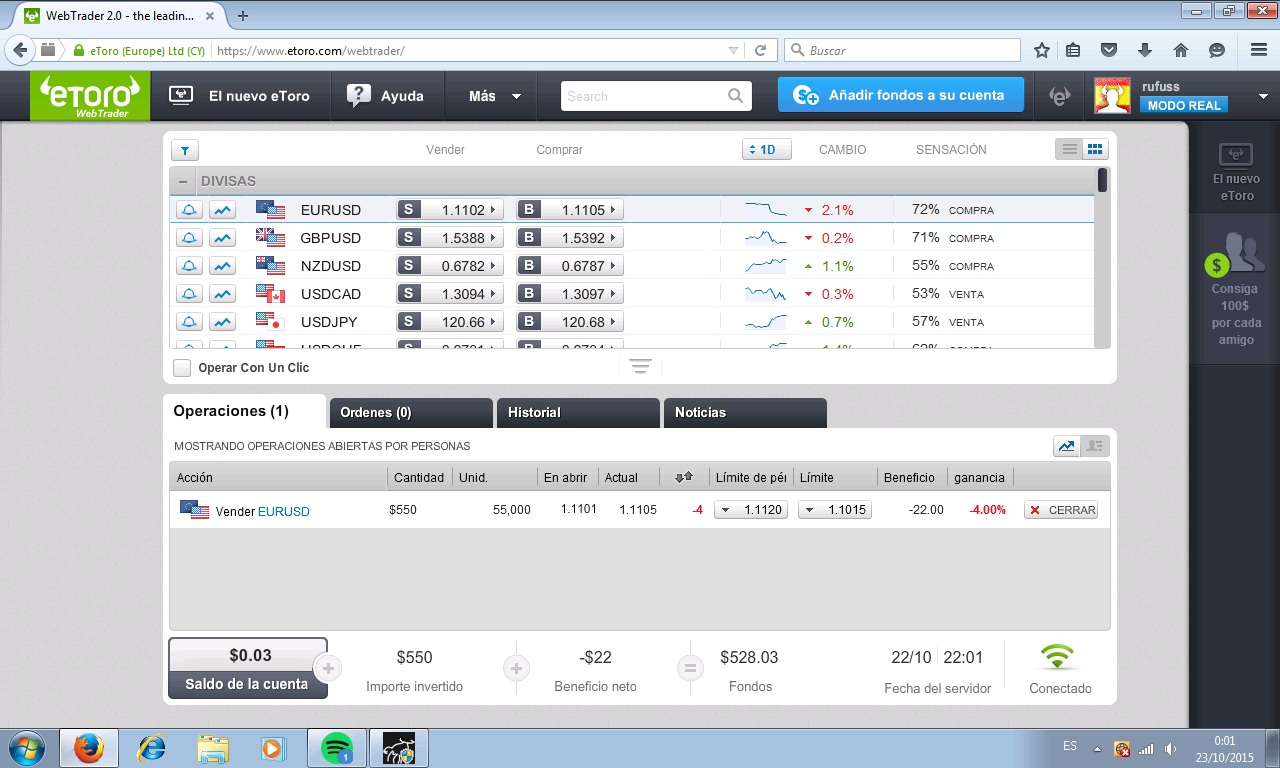Switch to the Ordenes (0) tab

click(x=411, y=413)
